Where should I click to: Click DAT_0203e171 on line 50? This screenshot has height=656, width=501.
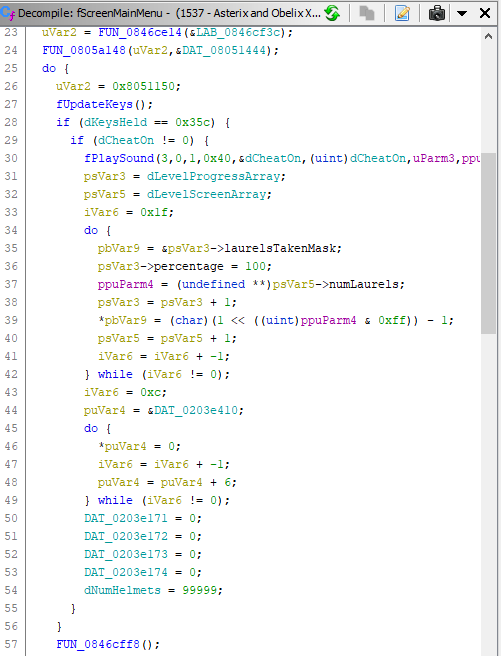click(126, 518)
